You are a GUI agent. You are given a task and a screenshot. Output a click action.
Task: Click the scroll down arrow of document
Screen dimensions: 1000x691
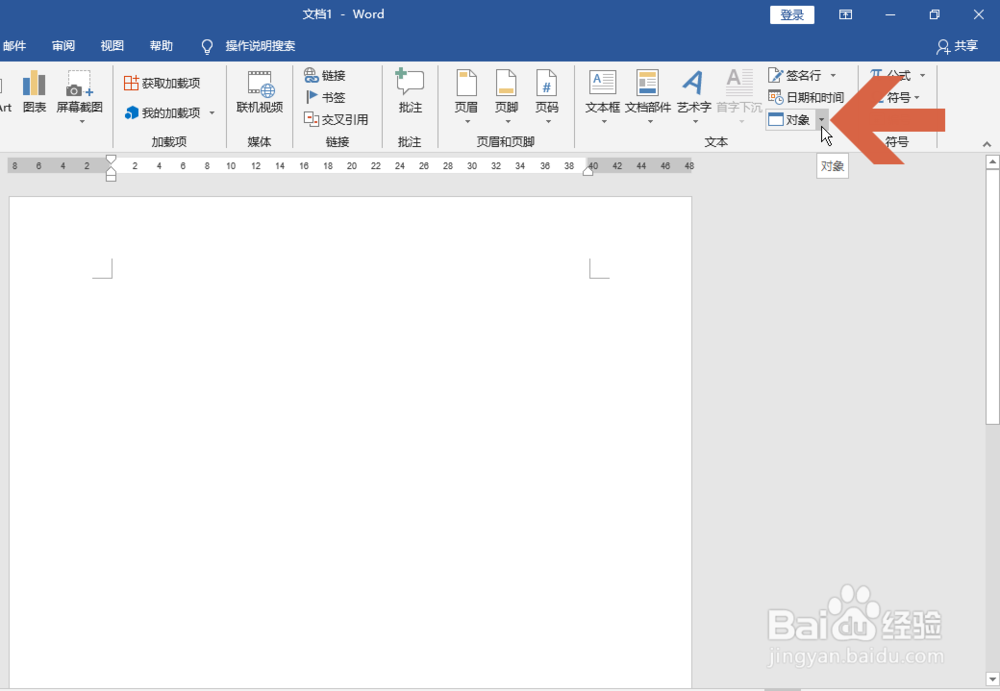pos(992,680)
